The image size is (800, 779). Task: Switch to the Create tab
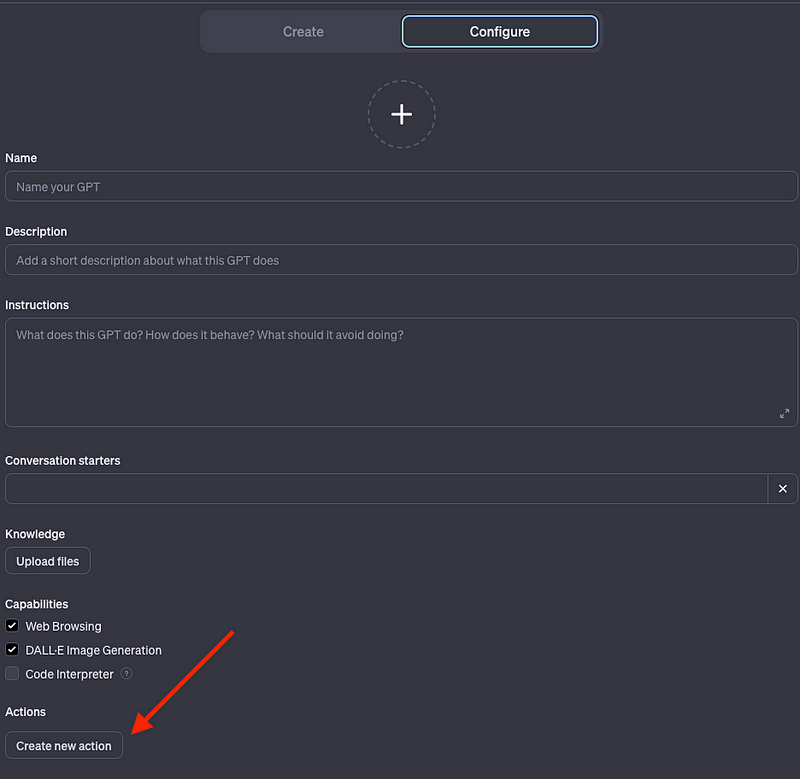pos(302,31)
